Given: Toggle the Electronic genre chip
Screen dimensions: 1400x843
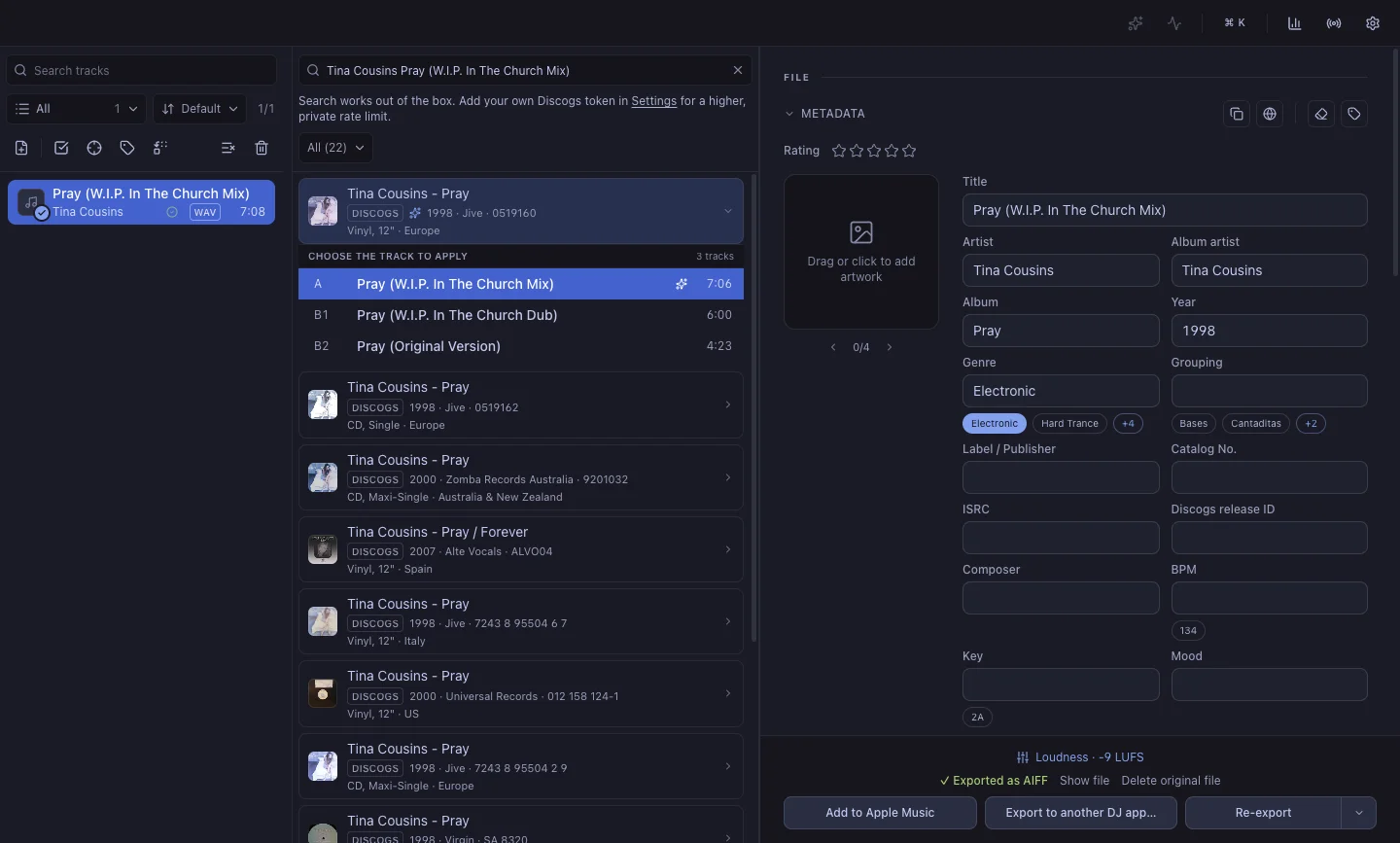Looking at the screenshot, I should coord(995,424).
